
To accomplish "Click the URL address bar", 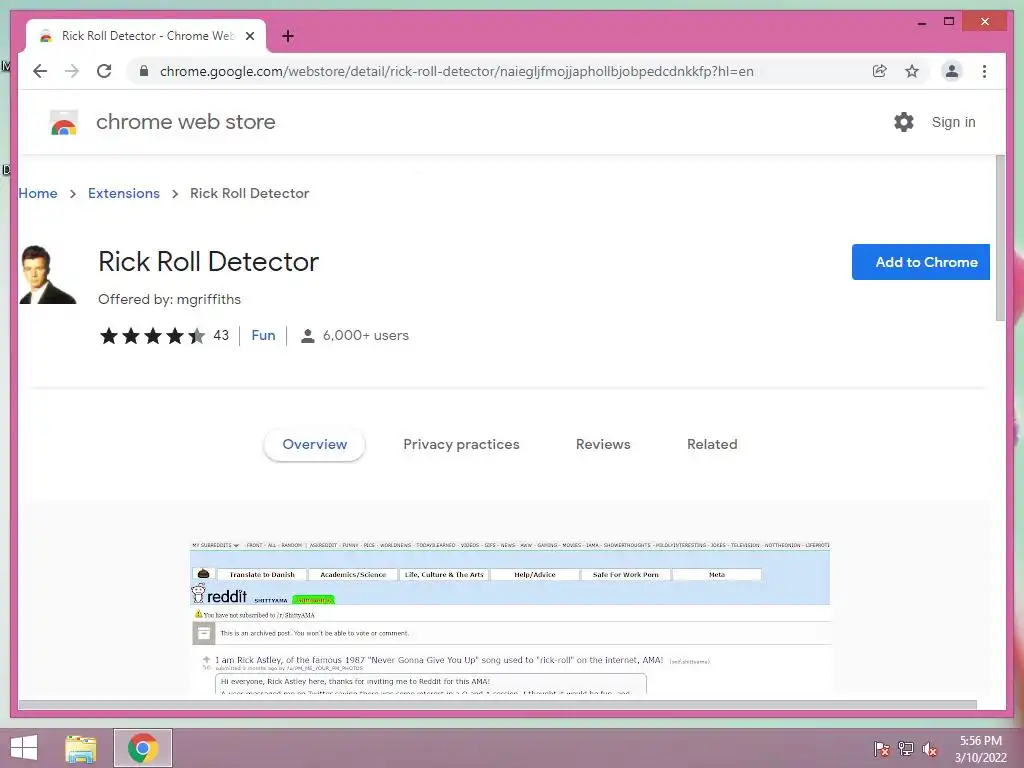I will (456, 71).
